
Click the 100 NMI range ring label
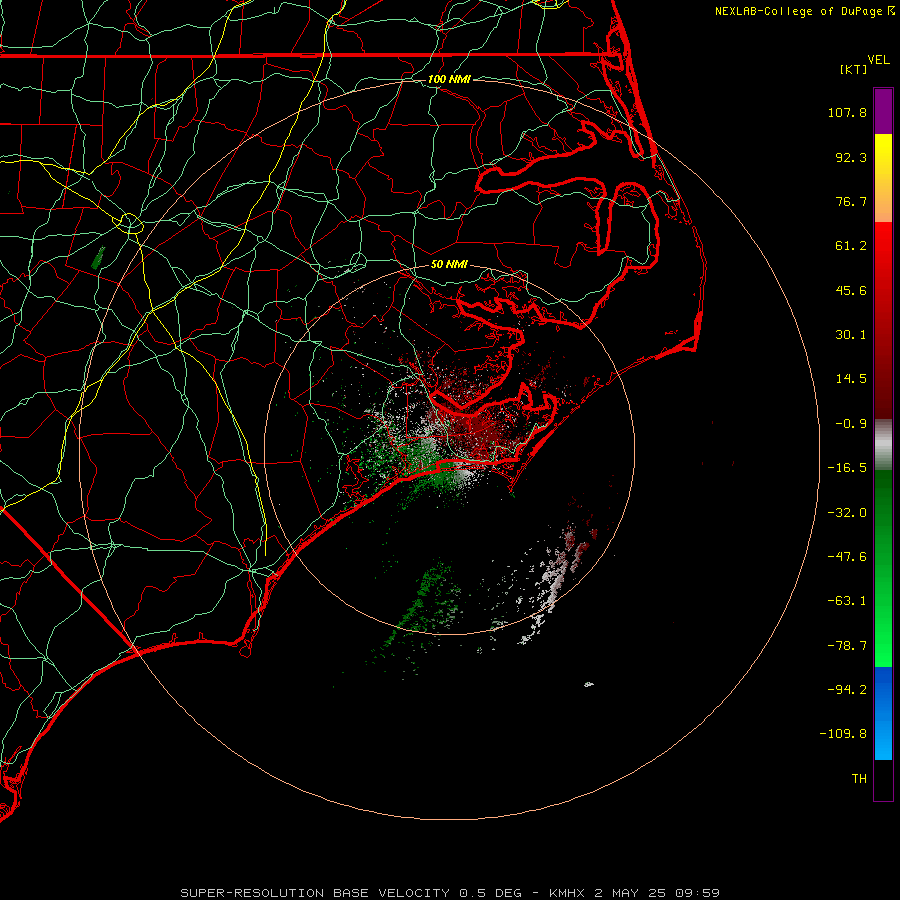coord(449,79)
